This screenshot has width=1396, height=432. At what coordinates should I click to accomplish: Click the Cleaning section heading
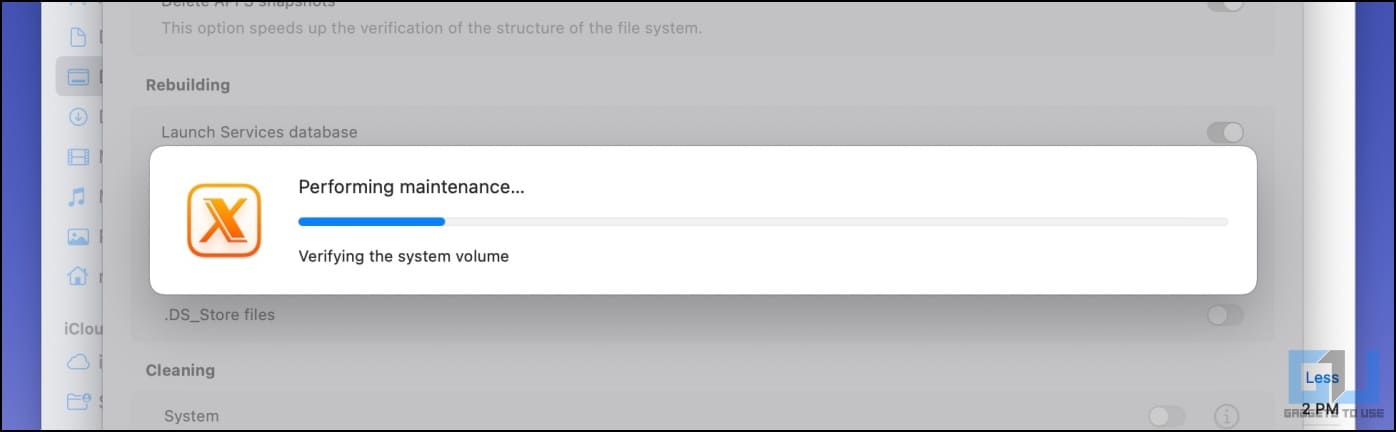180,370
